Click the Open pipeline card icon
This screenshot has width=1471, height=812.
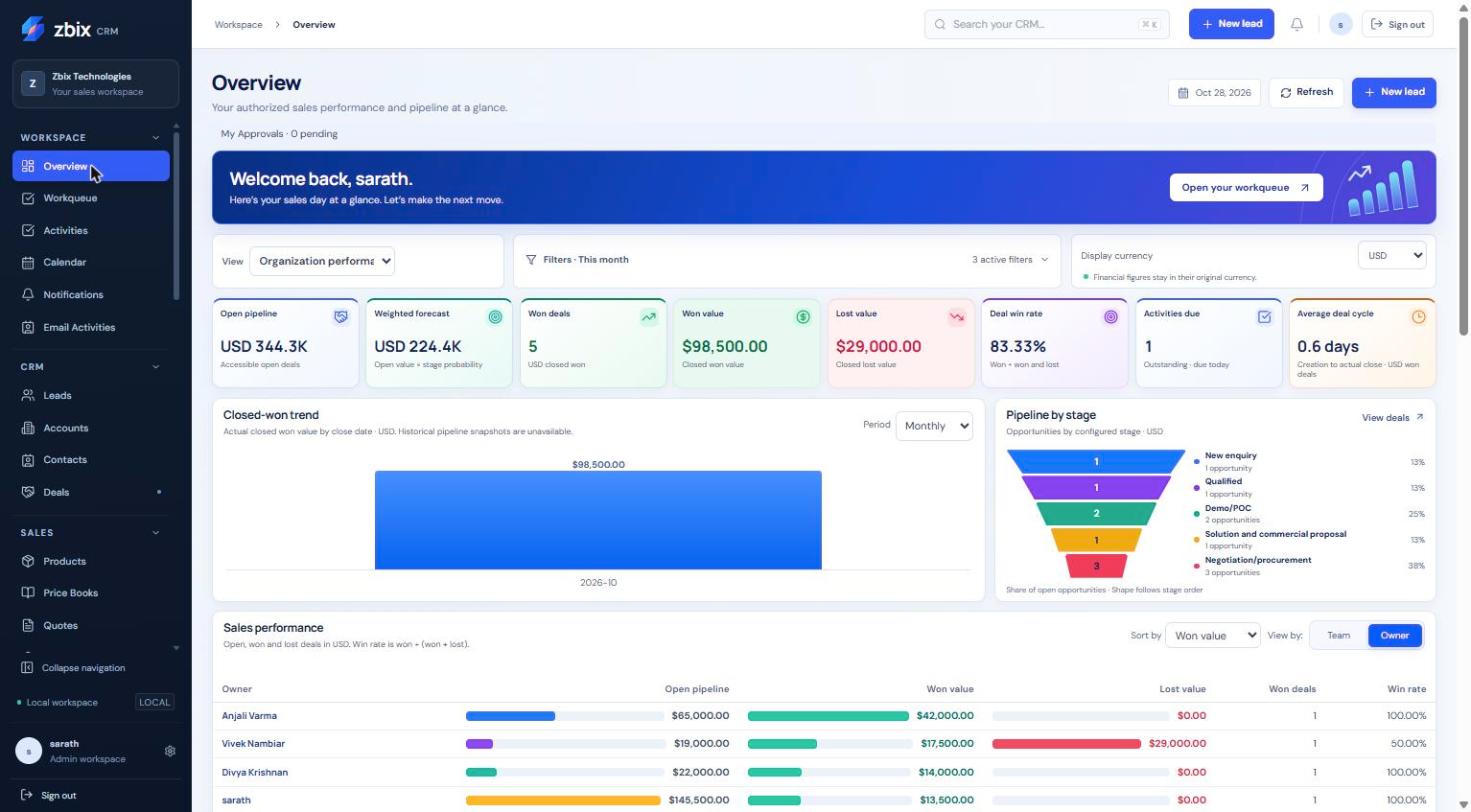(341, 317)
